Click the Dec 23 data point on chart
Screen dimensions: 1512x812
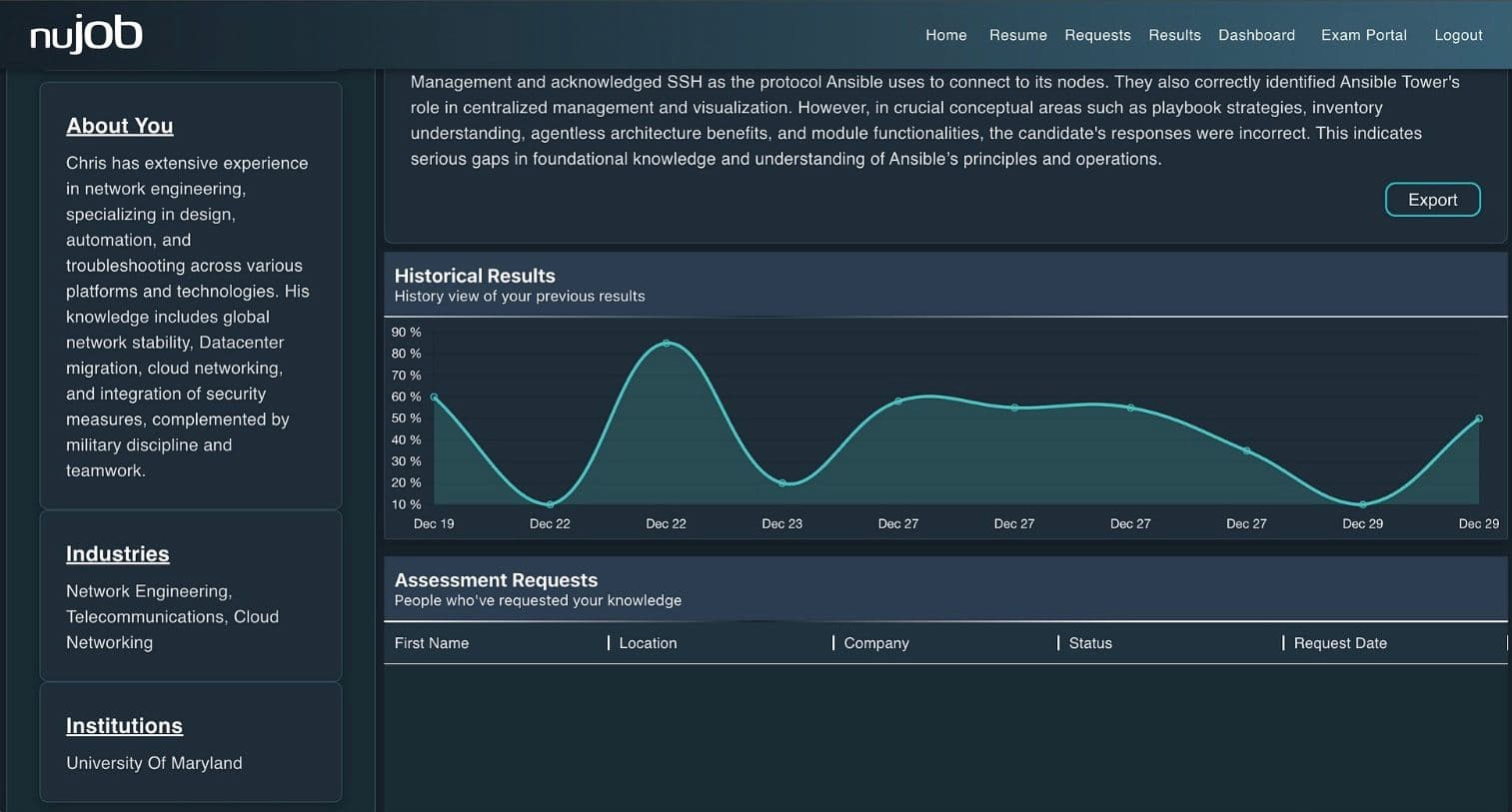pos(782,483)
